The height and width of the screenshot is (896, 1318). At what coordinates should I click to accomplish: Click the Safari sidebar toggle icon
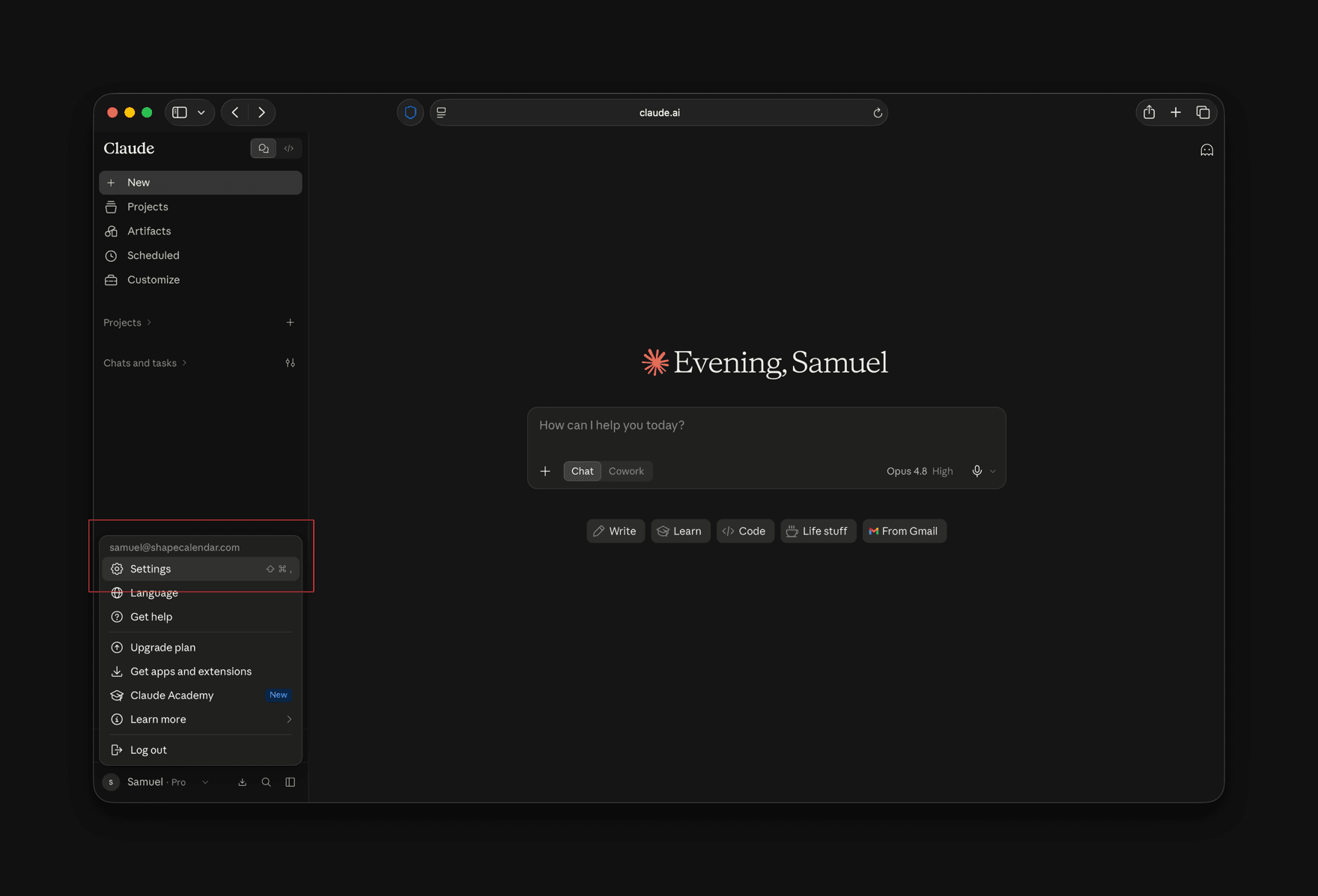click(180, 112)
